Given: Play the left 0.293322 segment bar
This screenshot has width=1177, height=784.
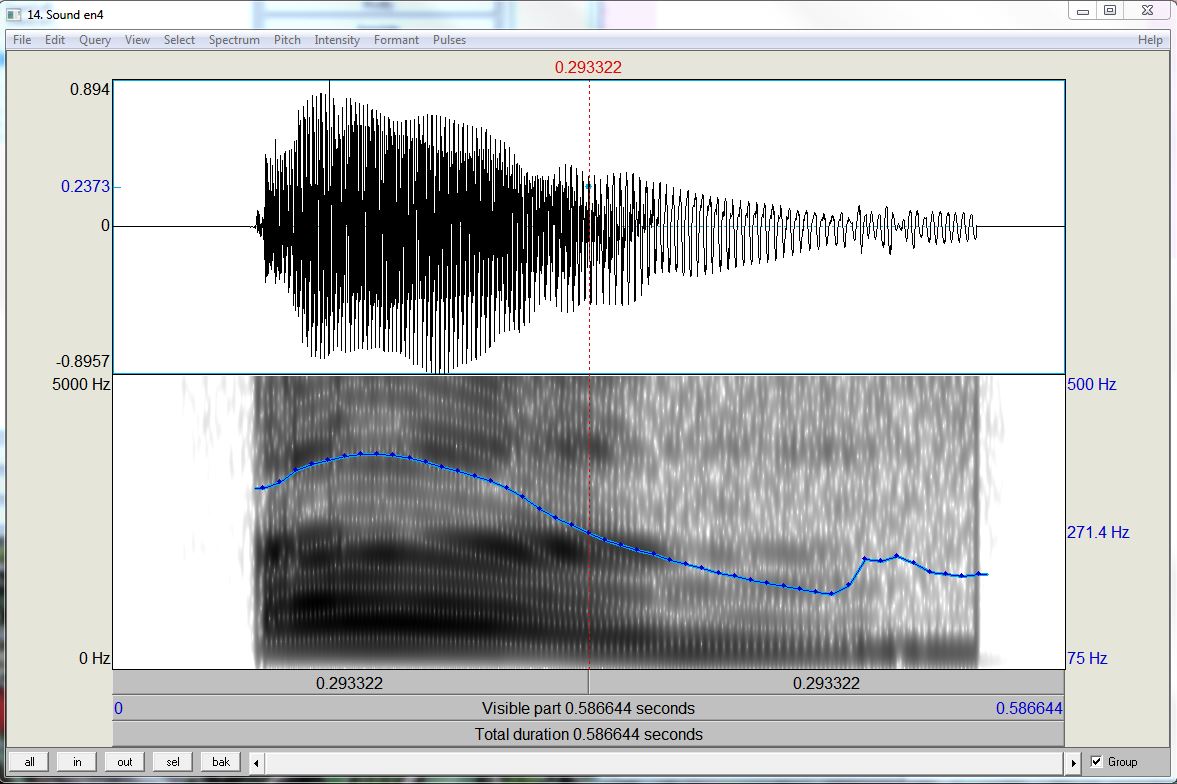Looking at the screenshot, I should point(350,683).
